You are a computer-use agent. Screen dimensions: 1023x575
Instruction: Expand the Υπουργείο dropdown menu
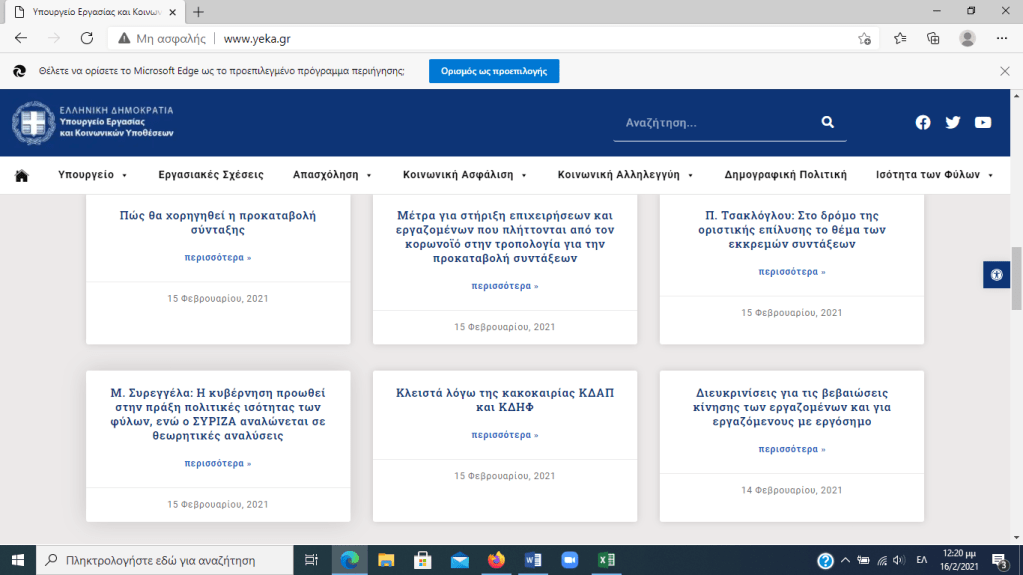click(x=92, y=175)
